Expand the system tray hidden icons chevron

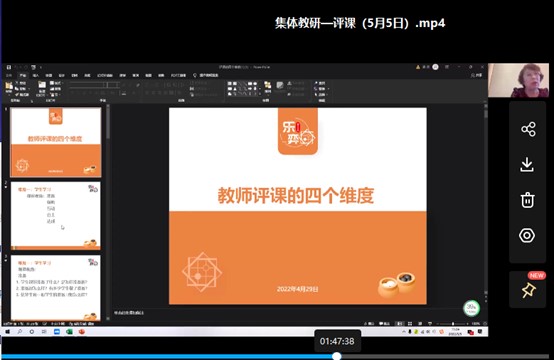tap(404, 332)
